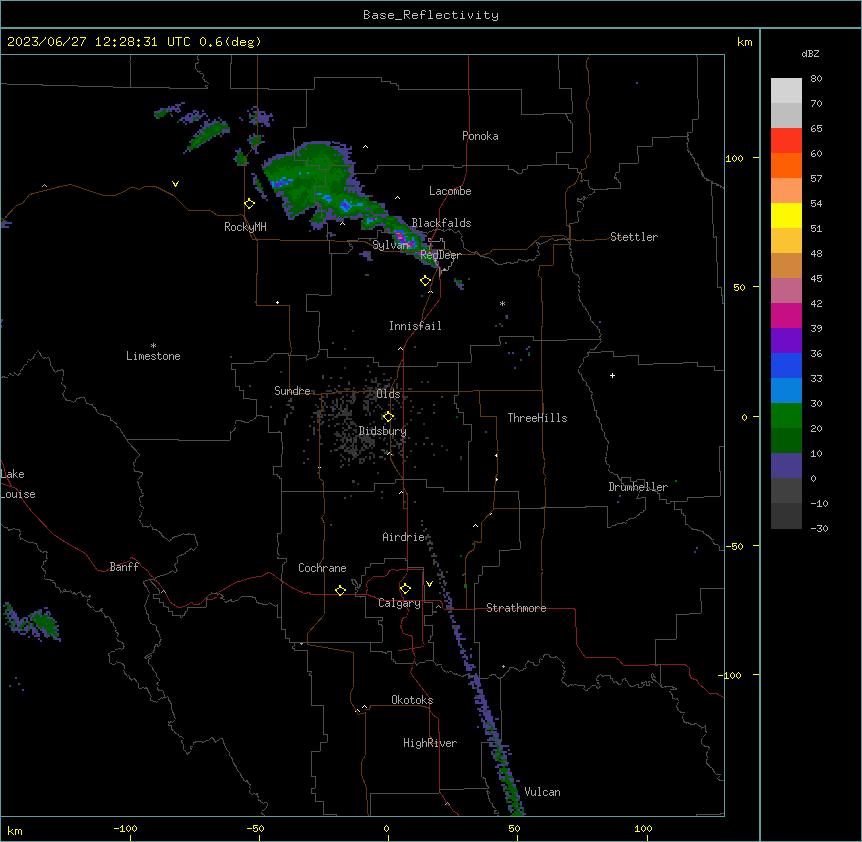
Task: Click the Calgary label
Action: click(399, 603)
